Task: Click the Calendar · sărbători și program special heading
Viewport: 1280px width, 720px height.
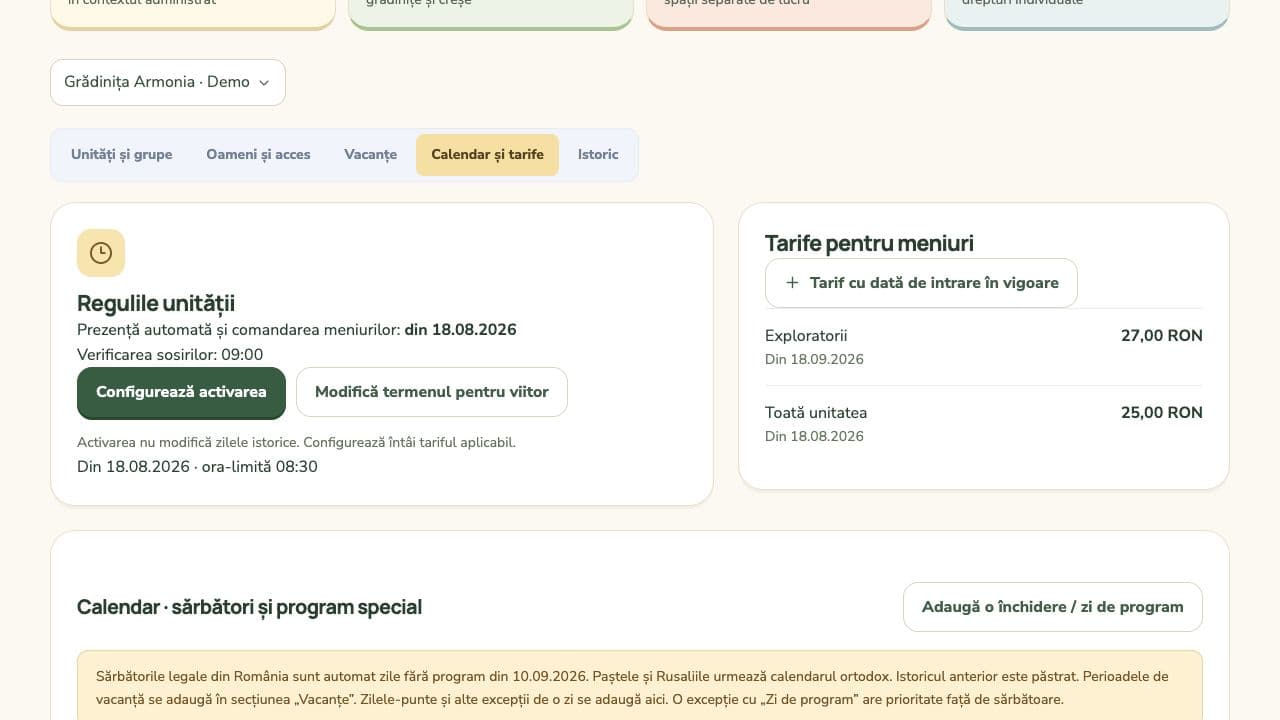Action: (249, 607)
